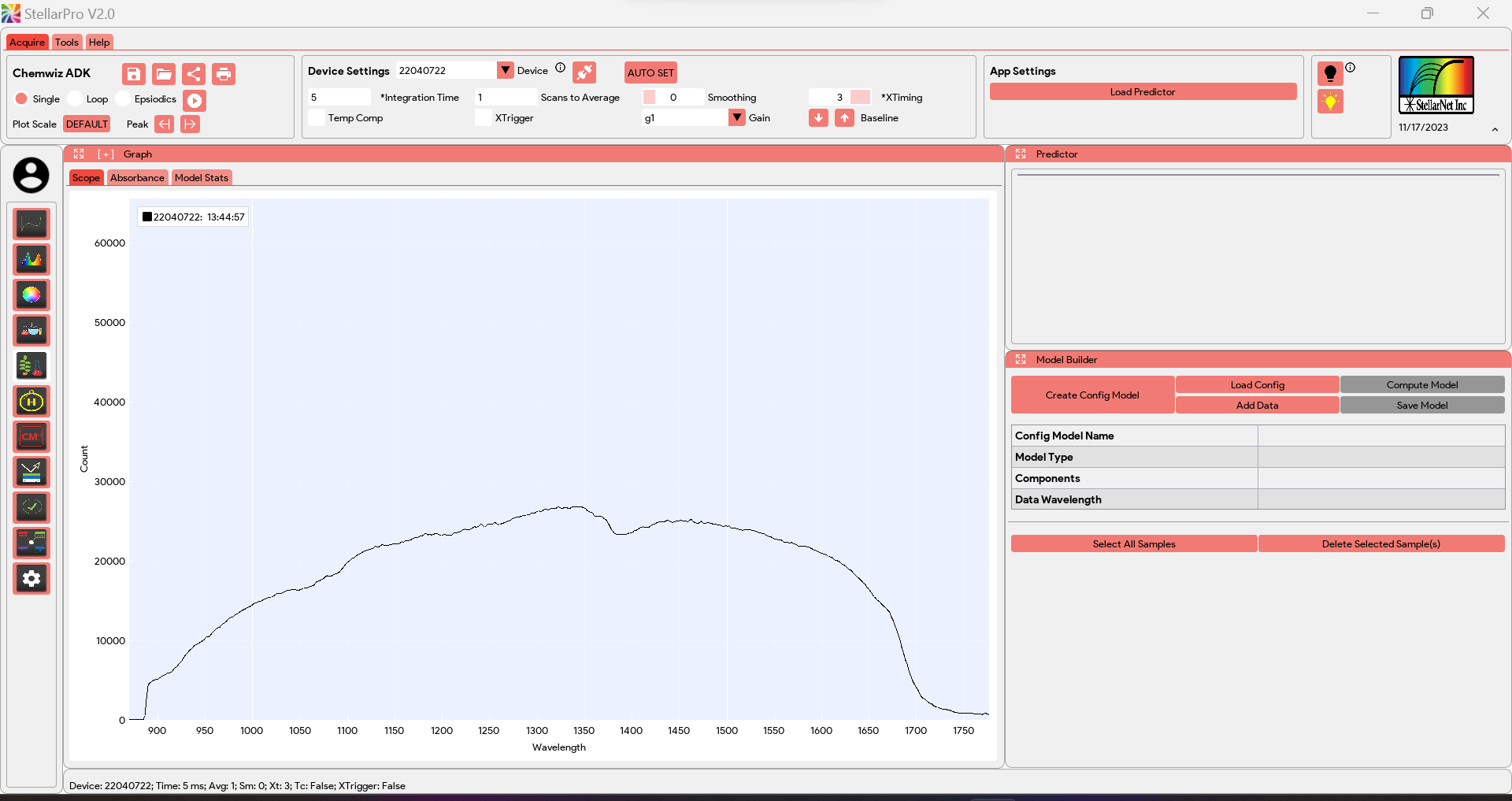The width and height of the screenshot is (1512, 801).
Task: Click the Integration Time input field
Action: (339, 98)
